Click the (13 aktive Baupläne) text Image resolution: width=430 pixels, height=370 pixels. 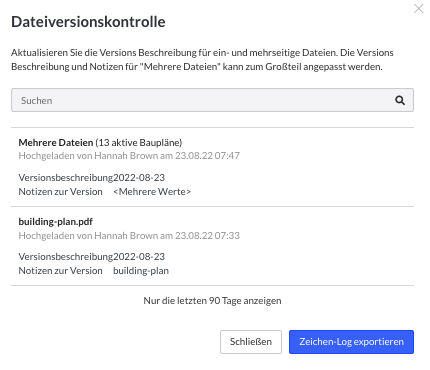coord(139,143)
